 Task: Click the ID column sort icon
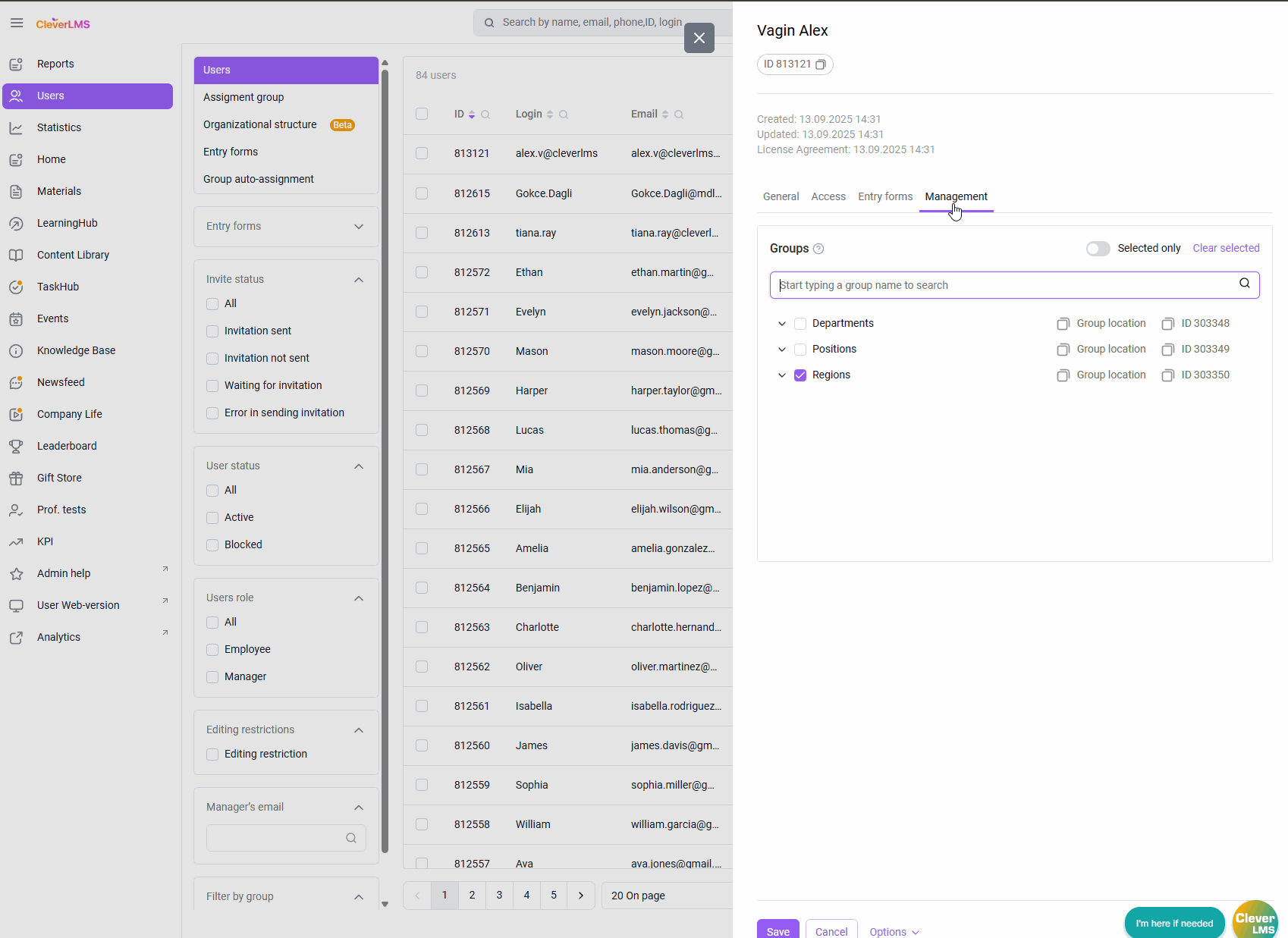pos(472,115)
